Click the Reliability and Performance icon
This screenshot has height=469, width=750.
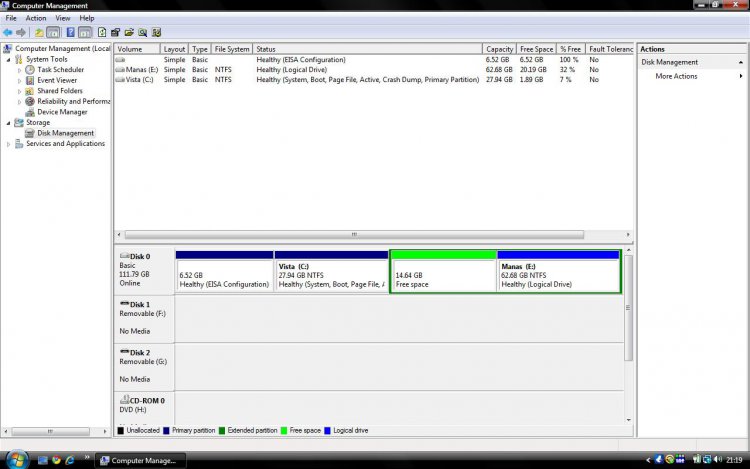point(30,101)
